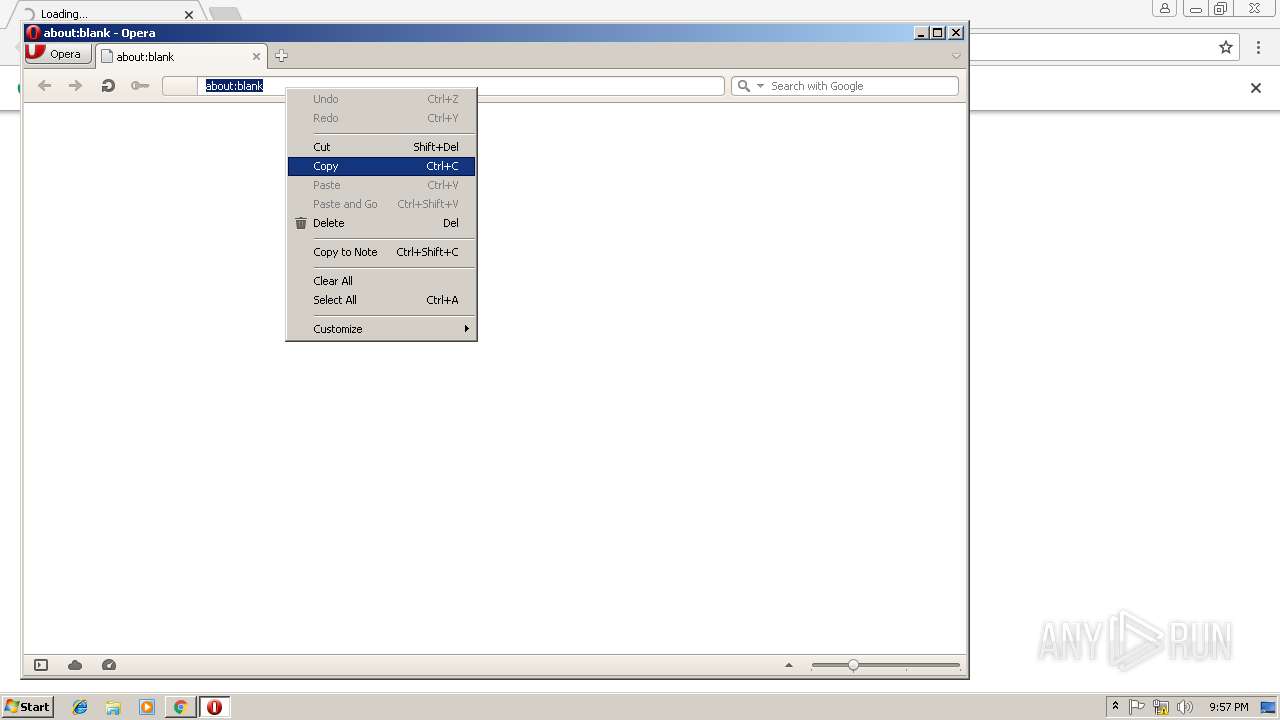Click the Opera title bar logo icon
The height and width of the screenshot is (720, 1280).
[33, 33]
